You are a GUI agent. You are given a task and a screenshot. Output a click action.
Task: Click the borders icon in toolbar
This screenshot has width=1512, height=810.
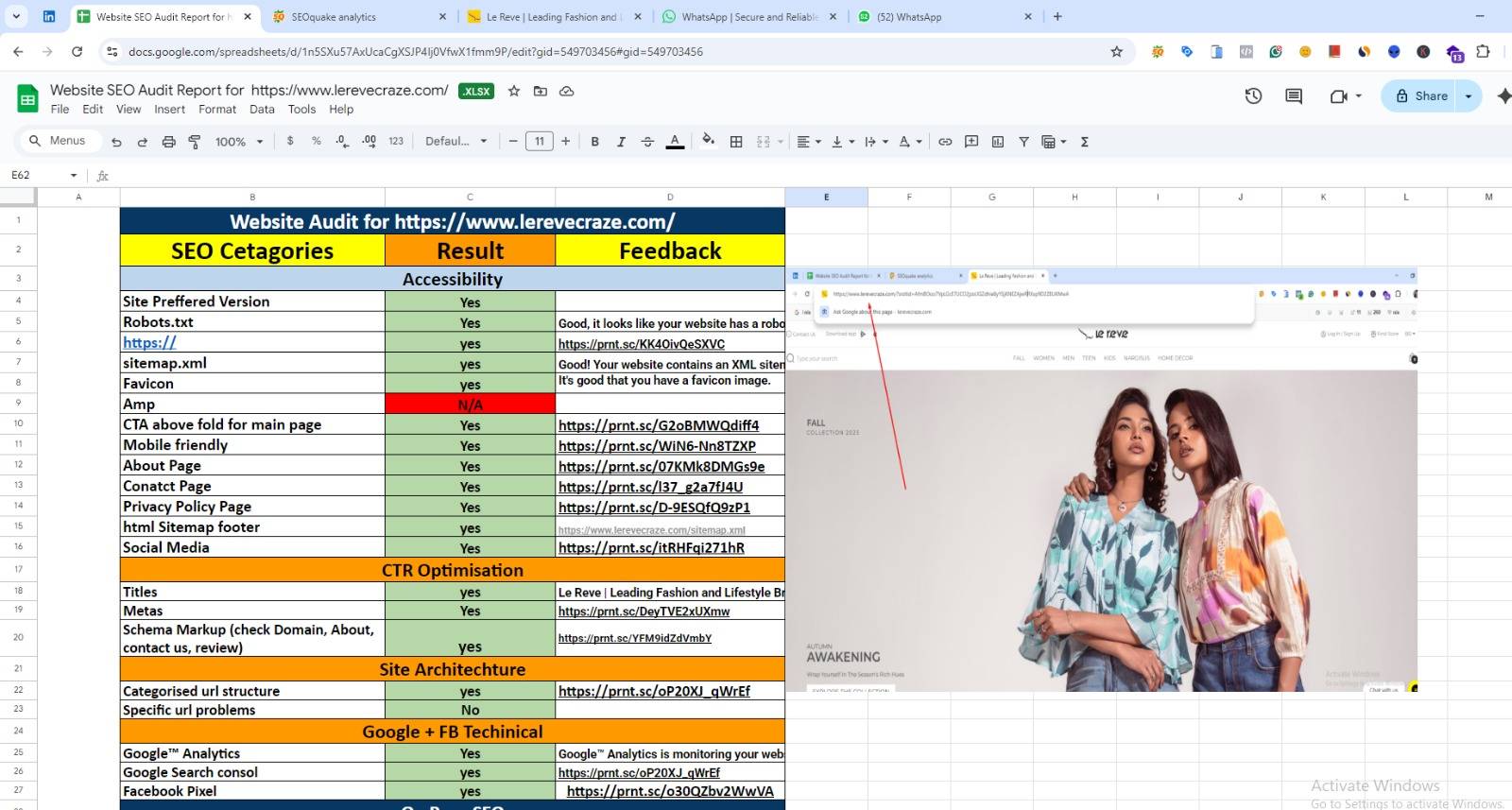[736, 142]
